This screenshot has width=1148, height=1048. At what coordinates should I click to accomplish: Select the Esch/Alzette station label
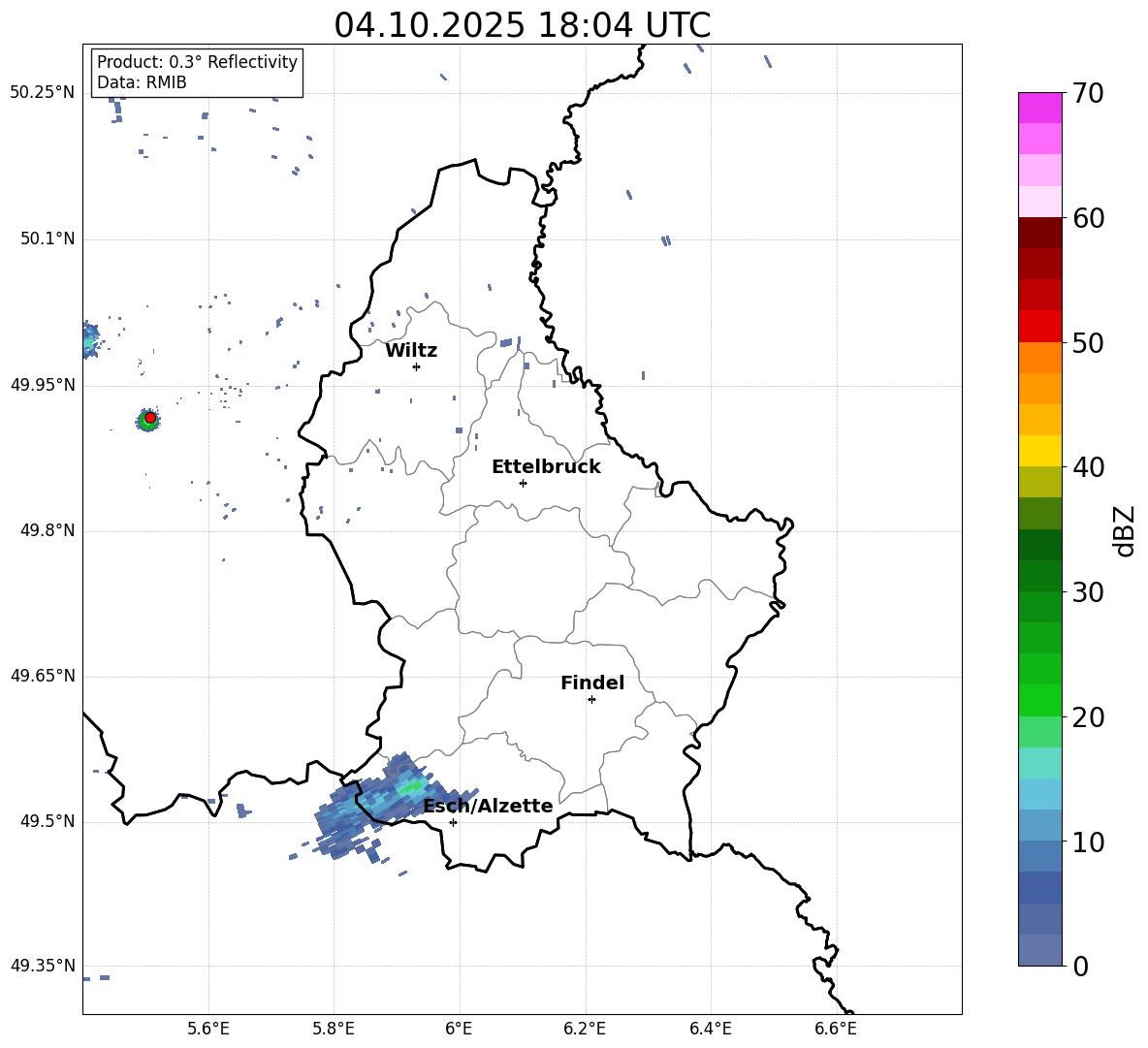488,807
